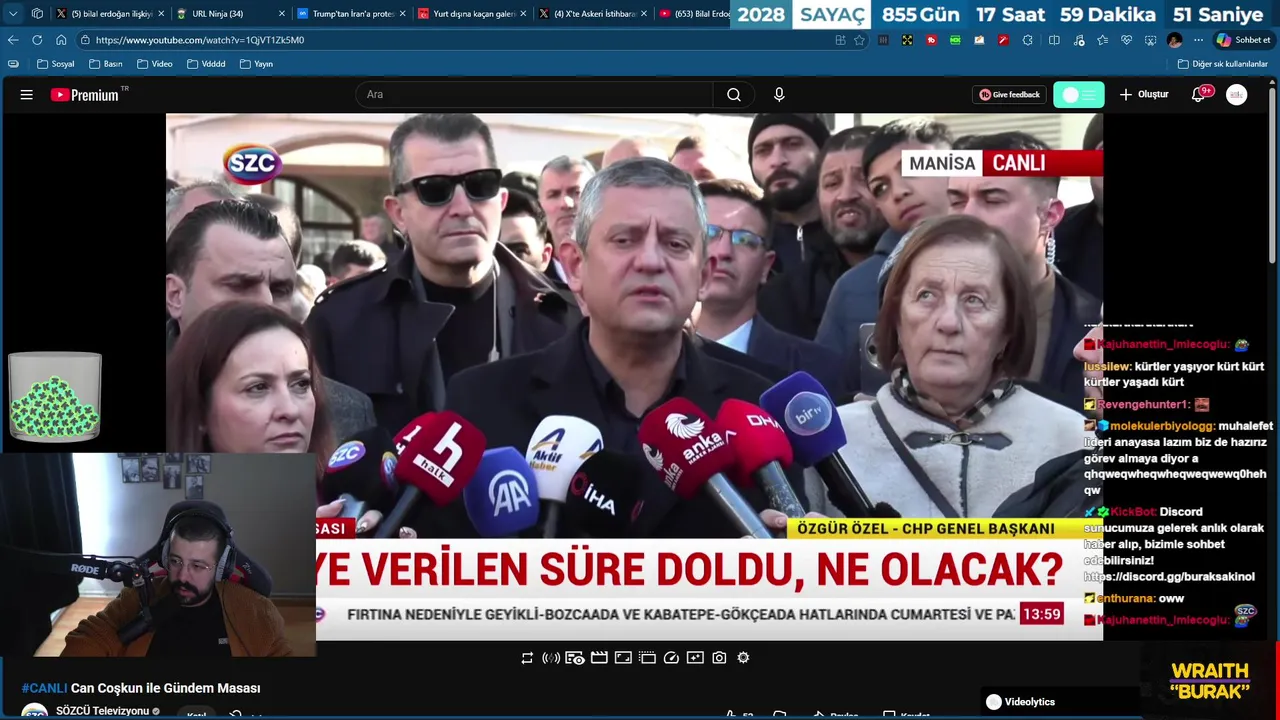Click the pop-up player window icon
The width and height of the screenshot is (1280, 720).
[x=647, y=658]
